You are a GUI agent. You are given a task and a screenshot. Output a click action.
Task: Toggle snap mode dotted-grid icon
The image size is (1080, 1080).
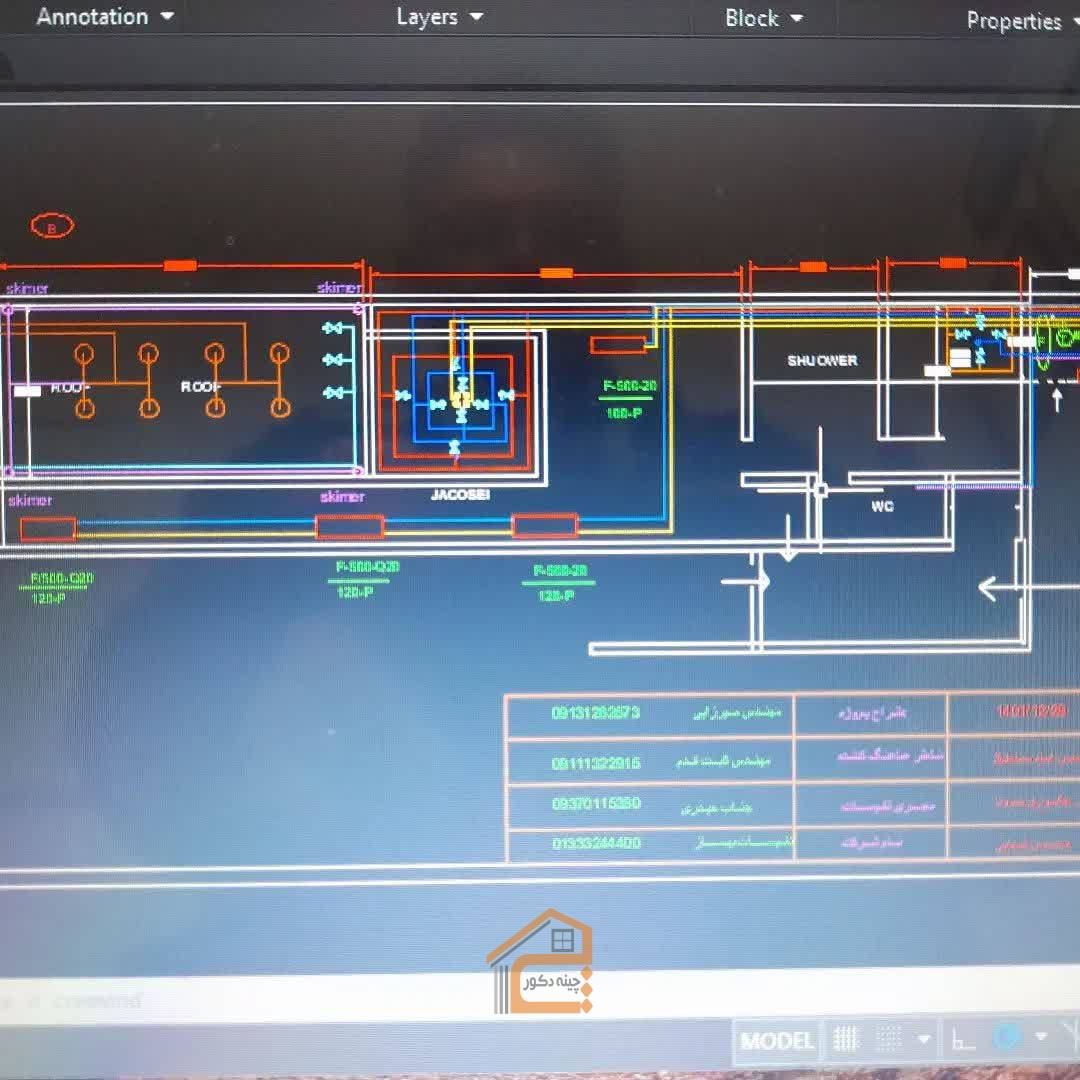click(889, 1039)
